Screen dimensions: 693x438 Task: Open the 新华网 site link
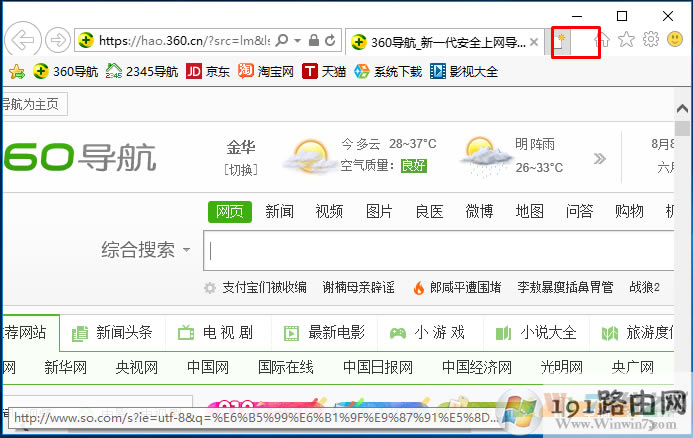[65, 367]
